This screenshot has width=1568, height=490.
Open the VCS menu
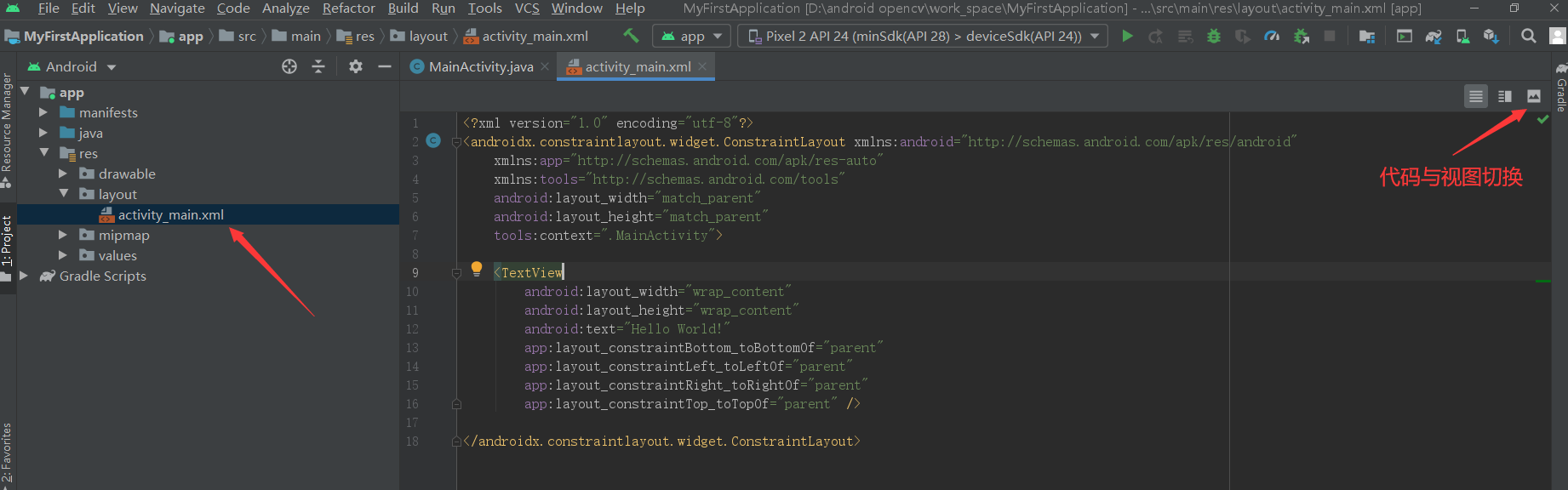point(527,9)
